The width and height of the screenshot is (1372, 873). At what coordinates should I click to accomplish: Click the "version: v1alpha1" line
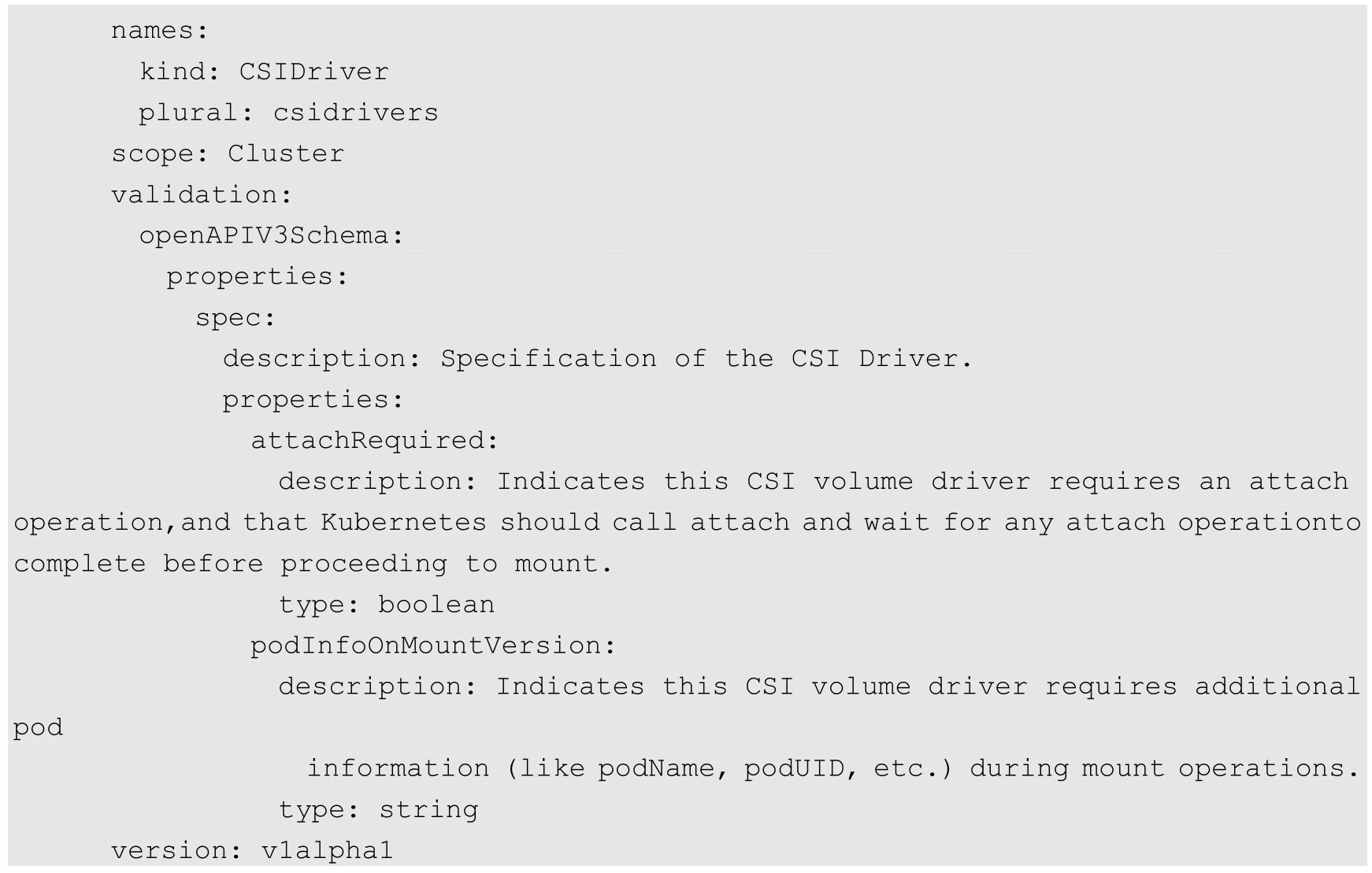tap(252, 850)
